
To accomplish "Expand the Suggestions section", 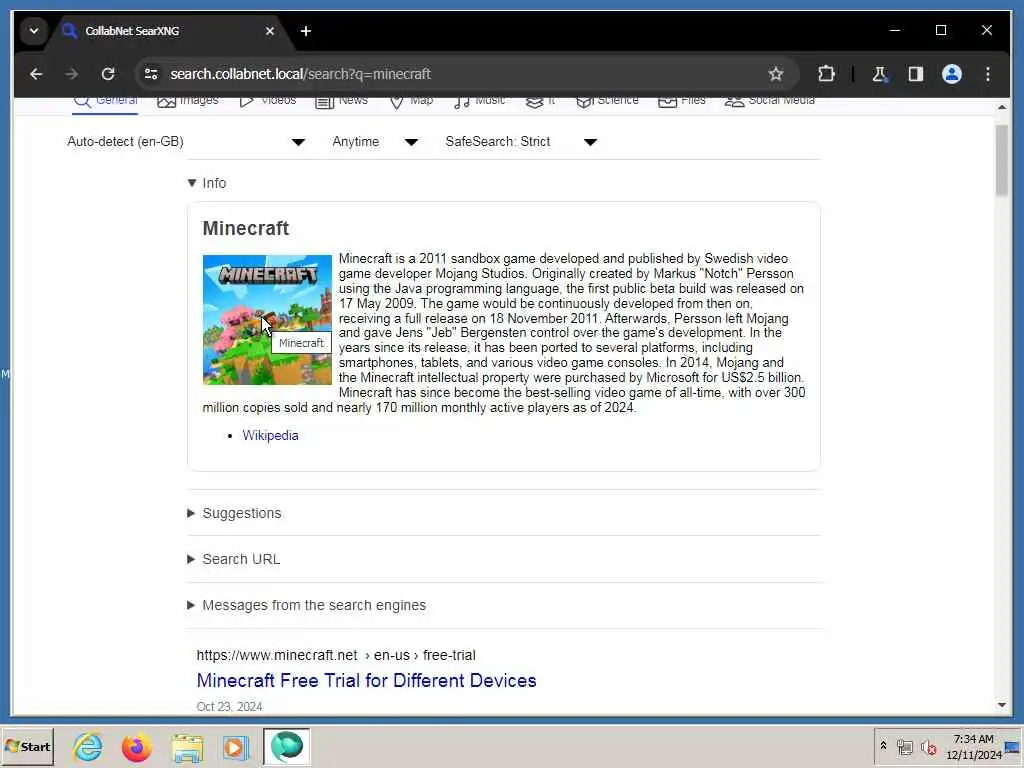I will coord(234,513).
